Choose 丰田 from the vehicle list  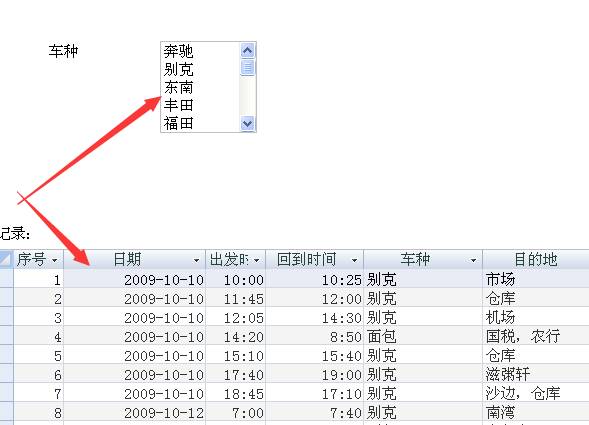178,105
